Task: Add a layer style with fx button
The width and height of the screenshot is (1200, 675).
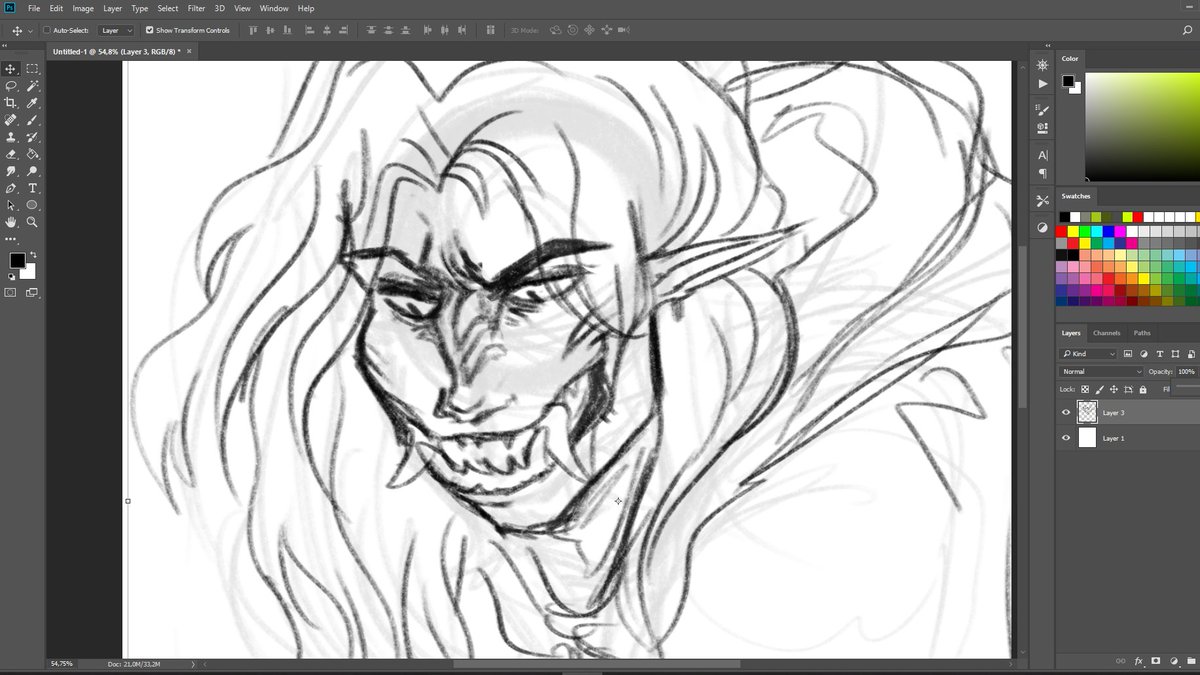Action: 1138,661
